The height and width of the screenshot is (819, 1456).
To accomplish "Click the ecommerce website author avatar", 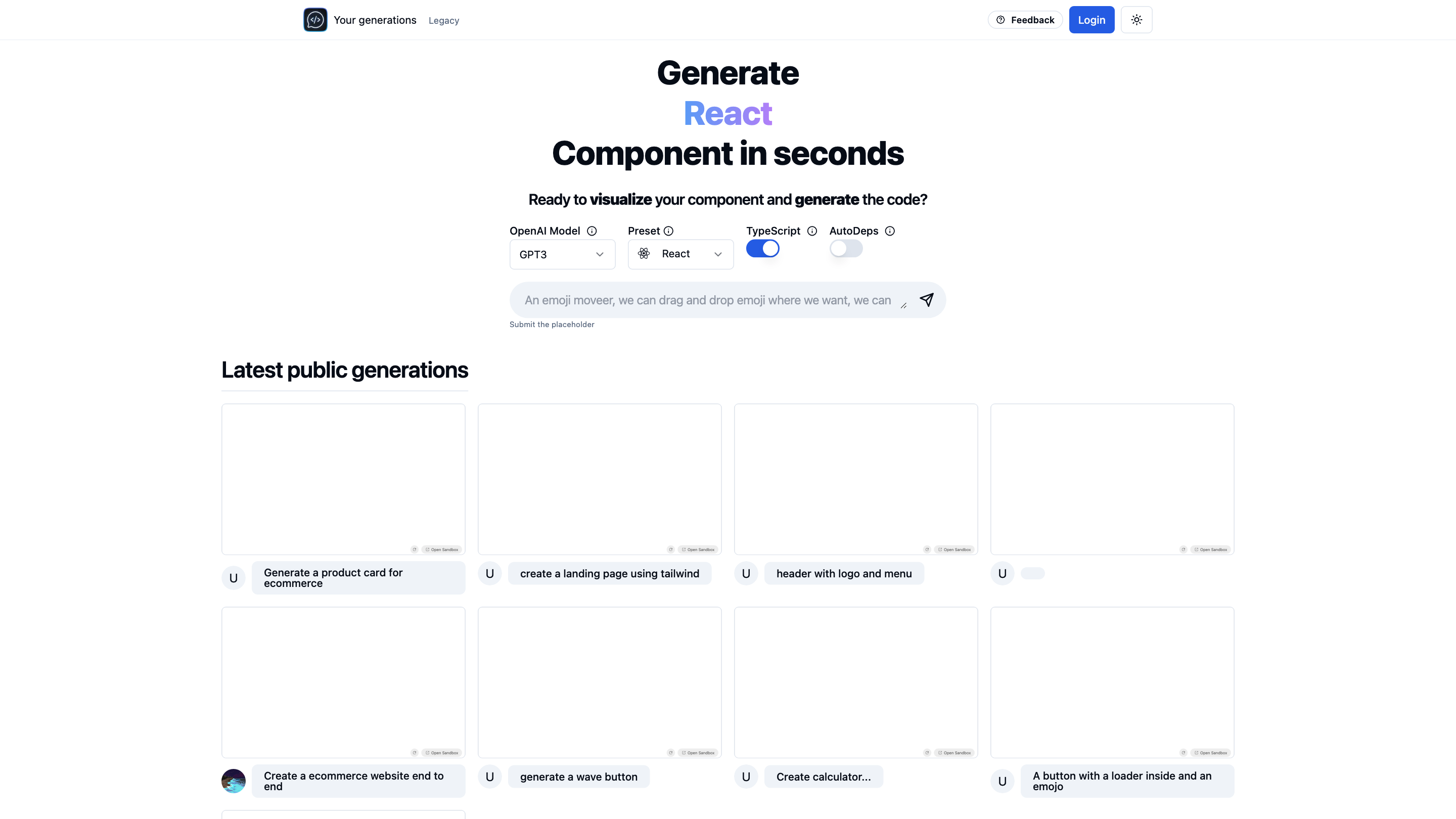I will coord(234,781).
